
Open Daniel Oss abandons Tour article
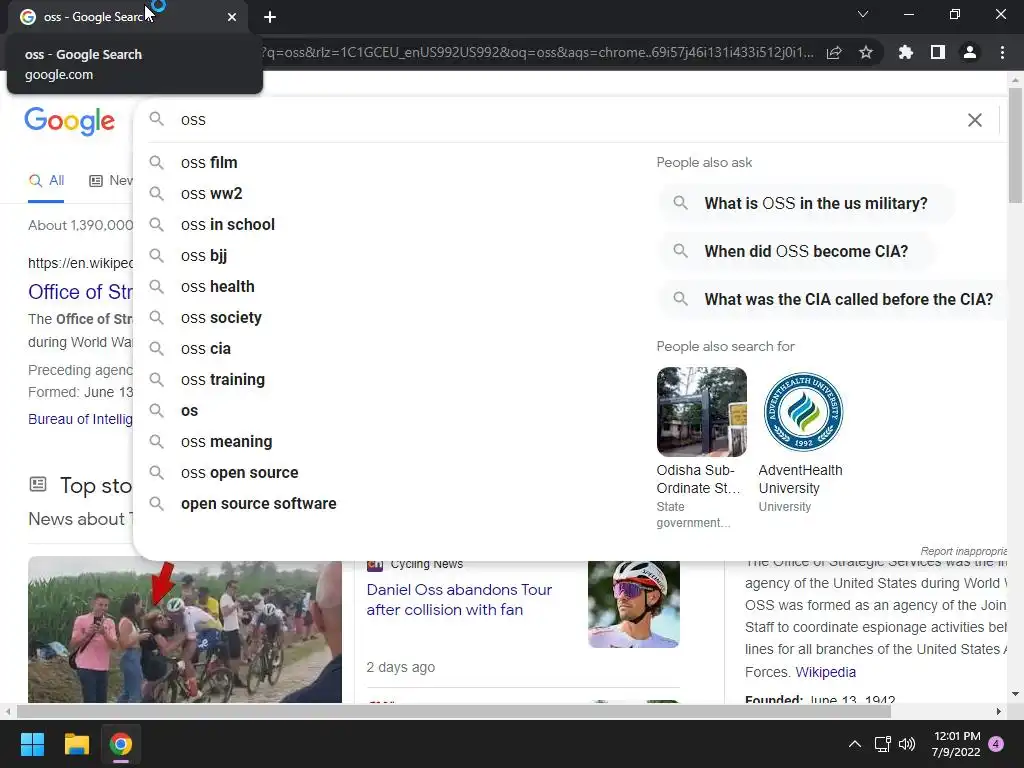point(459,600)
